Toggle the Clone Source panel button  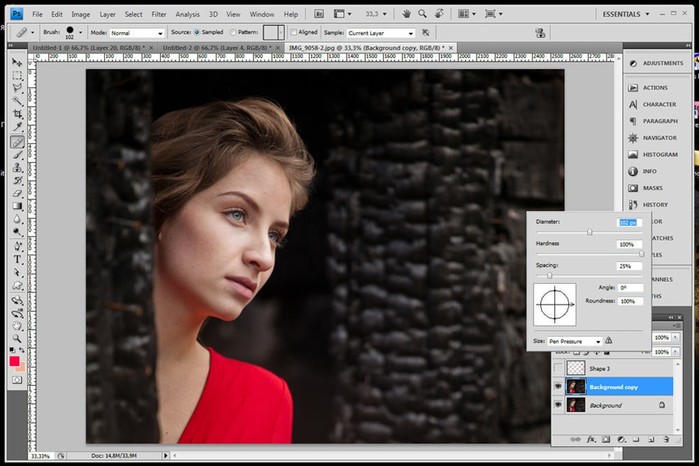pos(540,33)
